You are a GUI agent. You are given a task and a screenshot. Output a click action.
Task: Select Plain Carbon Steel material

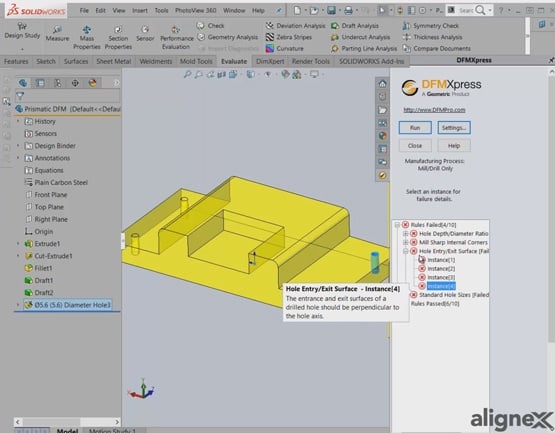point(56,182)
